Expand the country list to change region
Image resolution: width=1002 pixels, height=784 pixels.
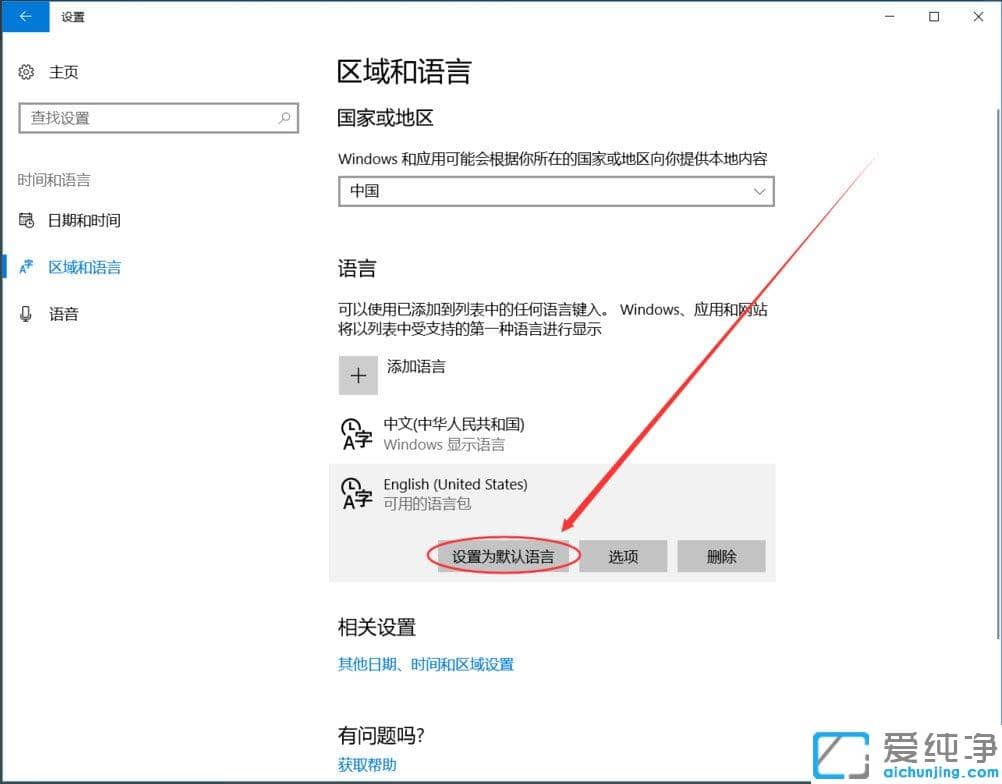(x=556, y=191)
